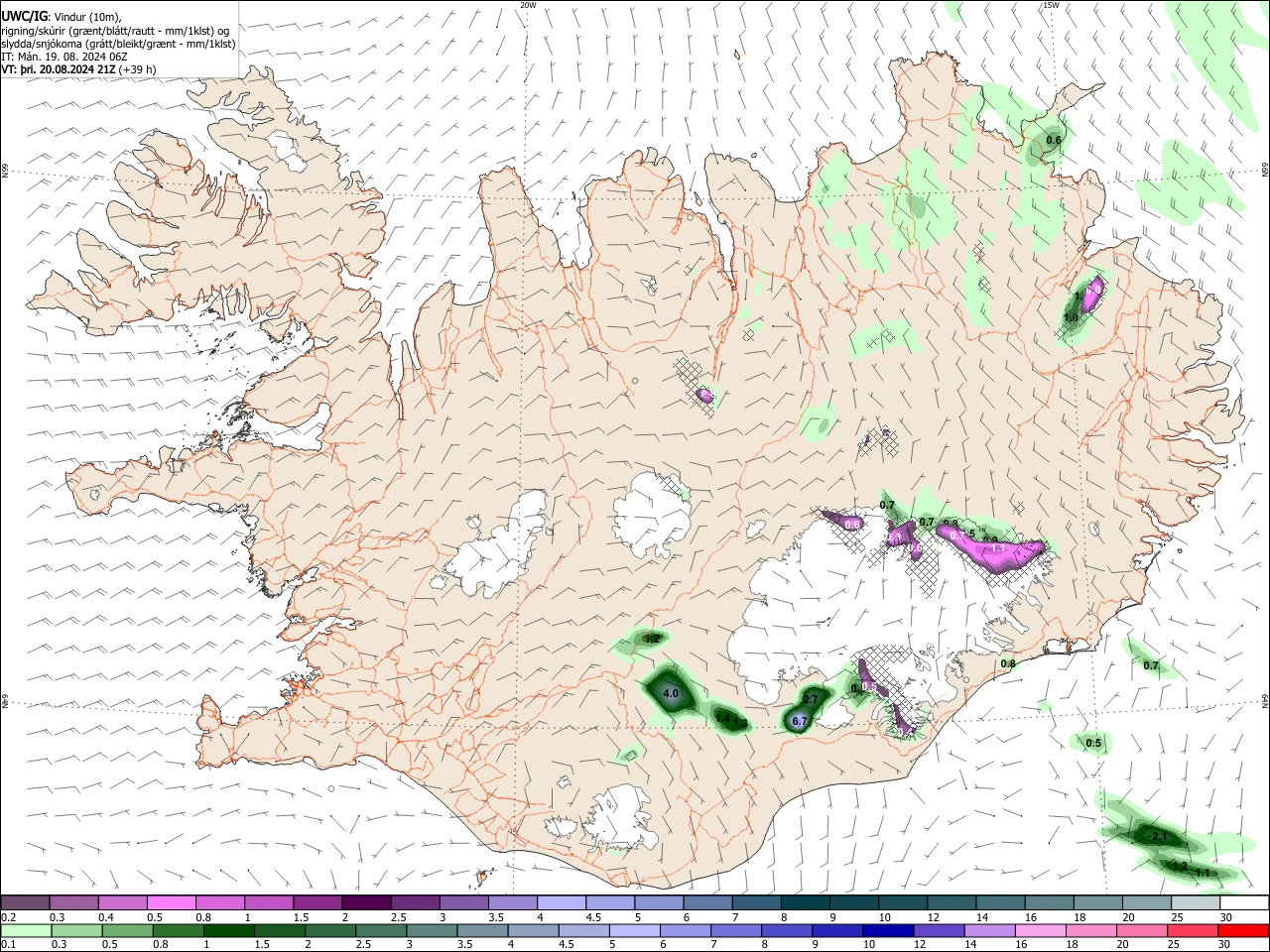Click the violet 14 swatch in the lower legend
The height and width of the screenshot is (952, 1270).
click(989, 930)
